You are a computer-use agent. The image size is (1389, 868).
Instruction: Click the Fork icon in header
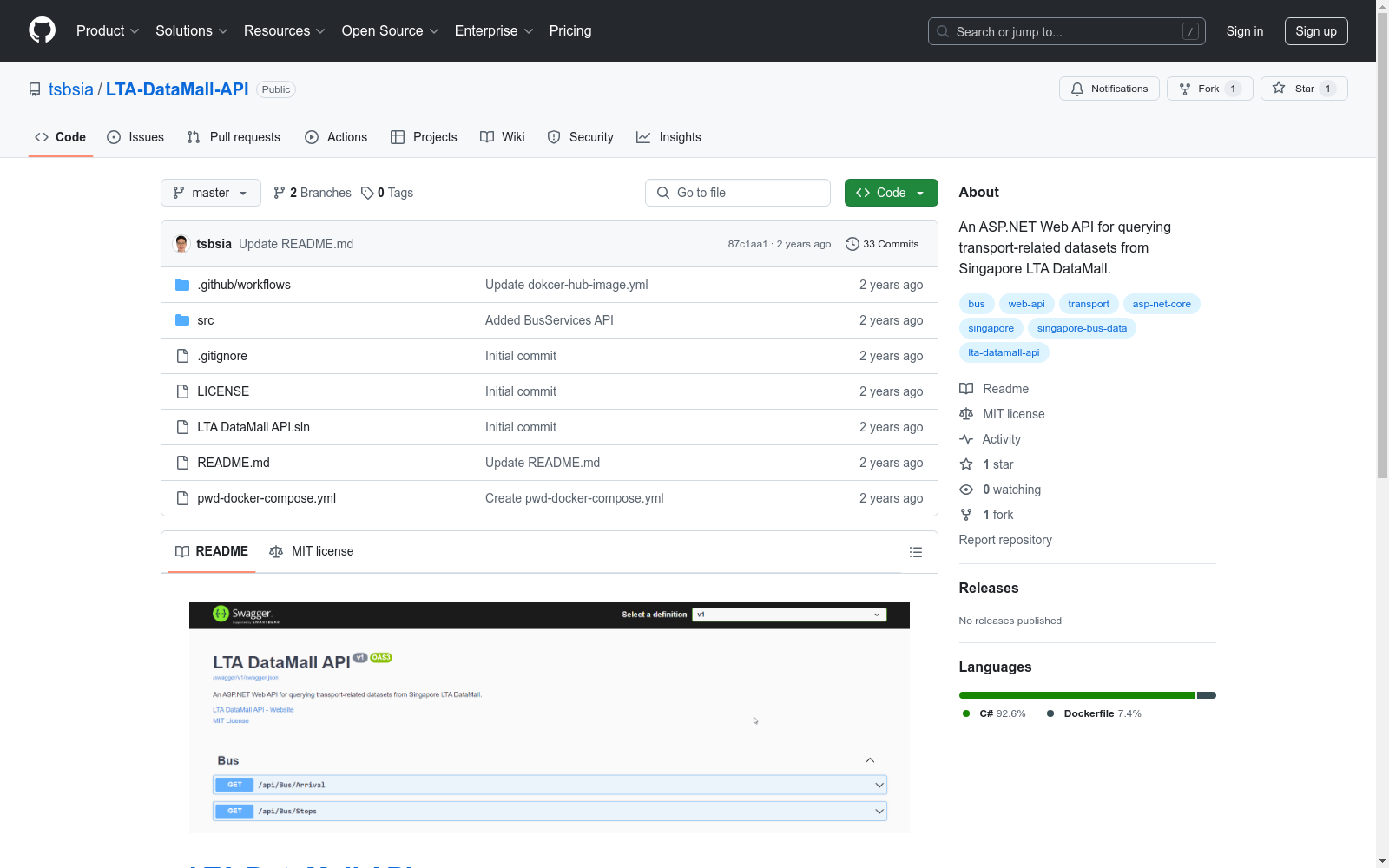pos(1185,89)
